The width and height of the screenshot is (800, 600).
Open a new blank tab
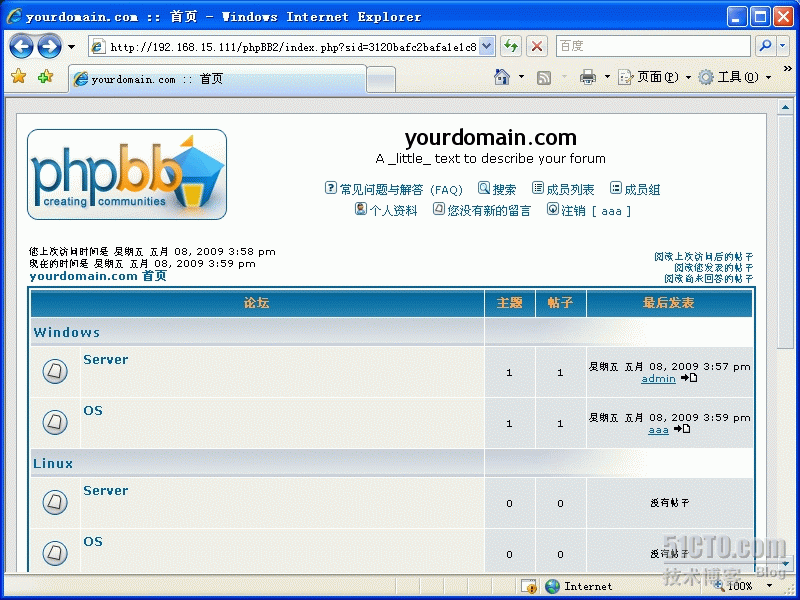tap(381, 80)
